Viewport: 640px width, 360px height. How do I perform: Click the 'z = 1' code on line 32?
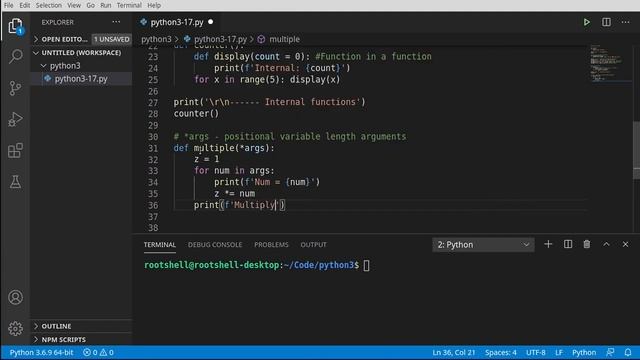pyautogui.click(x=207, y=159)
